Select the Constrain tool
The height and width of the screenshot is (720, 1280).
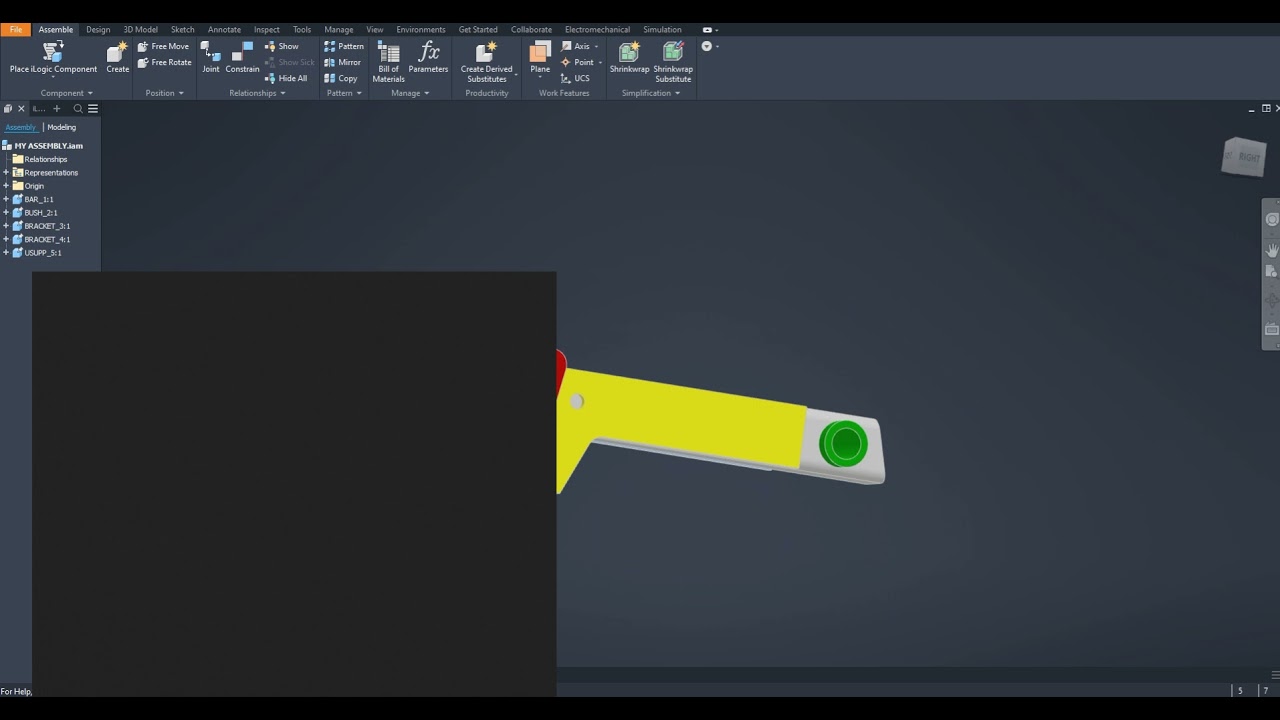click(x=242, y=58)
